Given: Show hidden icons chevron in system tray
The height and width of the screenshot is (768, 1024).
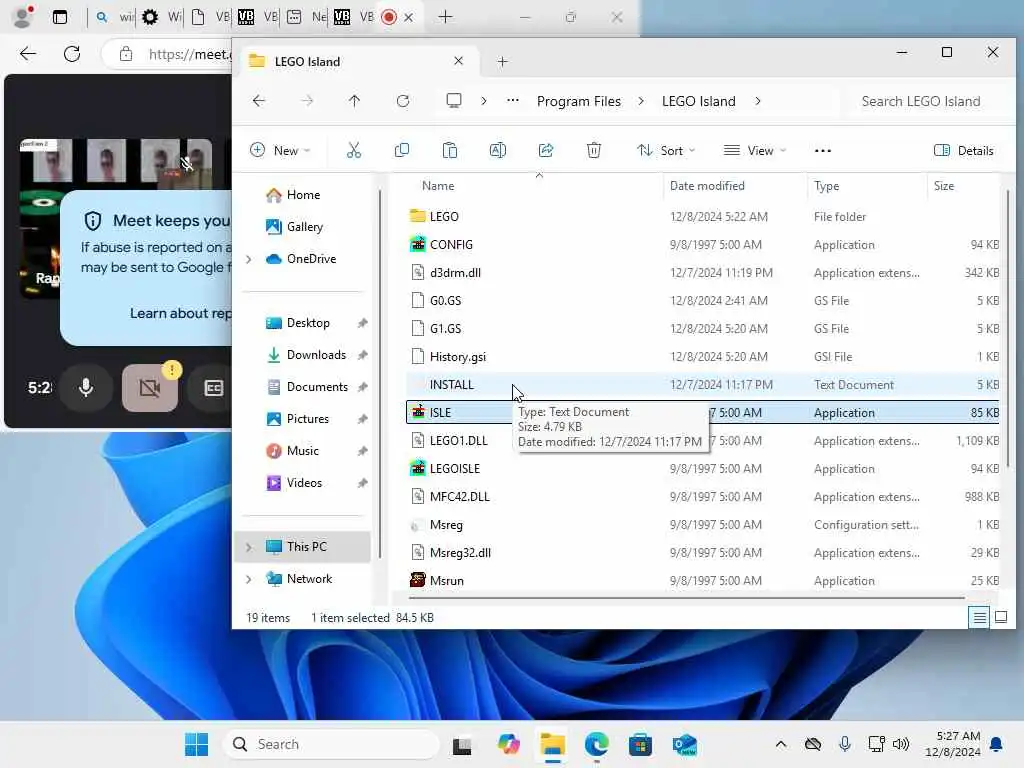Looking at the screenshot, I should coord(780,744).
